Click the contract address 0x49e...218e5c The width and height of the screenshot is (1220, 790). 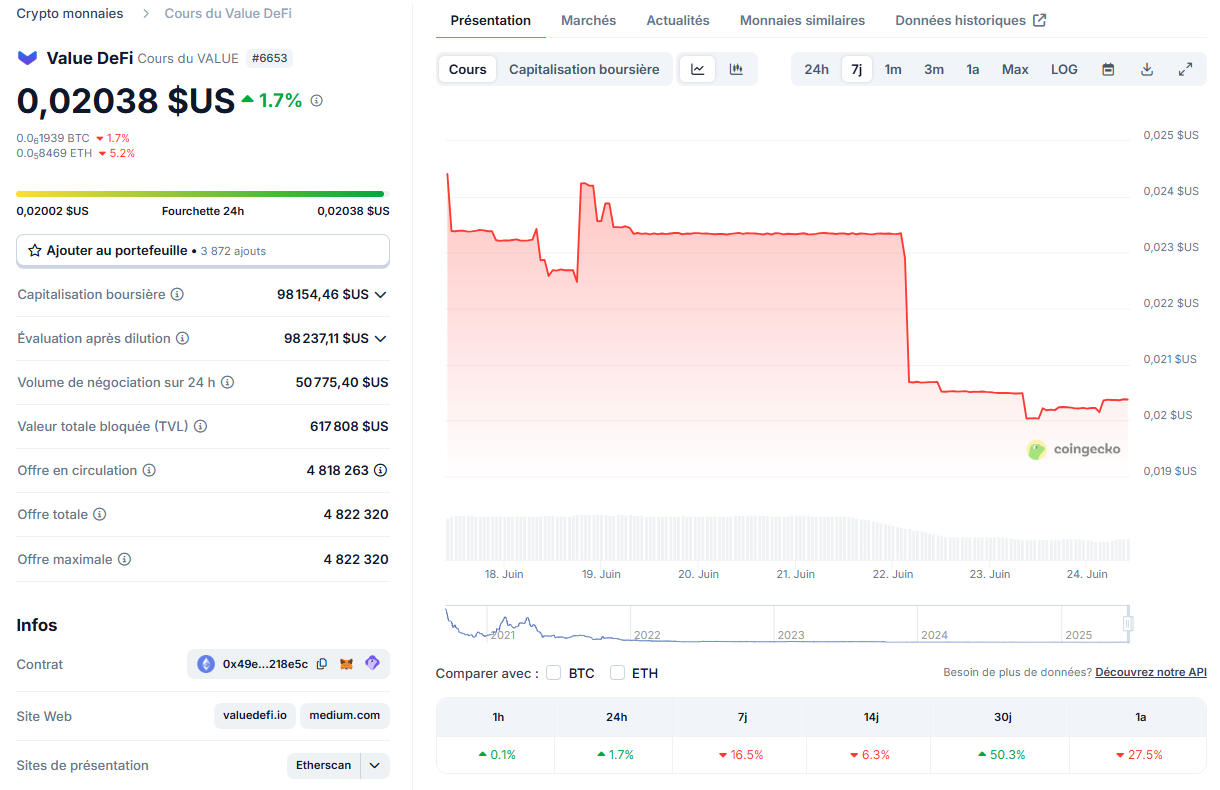(265, 664)
